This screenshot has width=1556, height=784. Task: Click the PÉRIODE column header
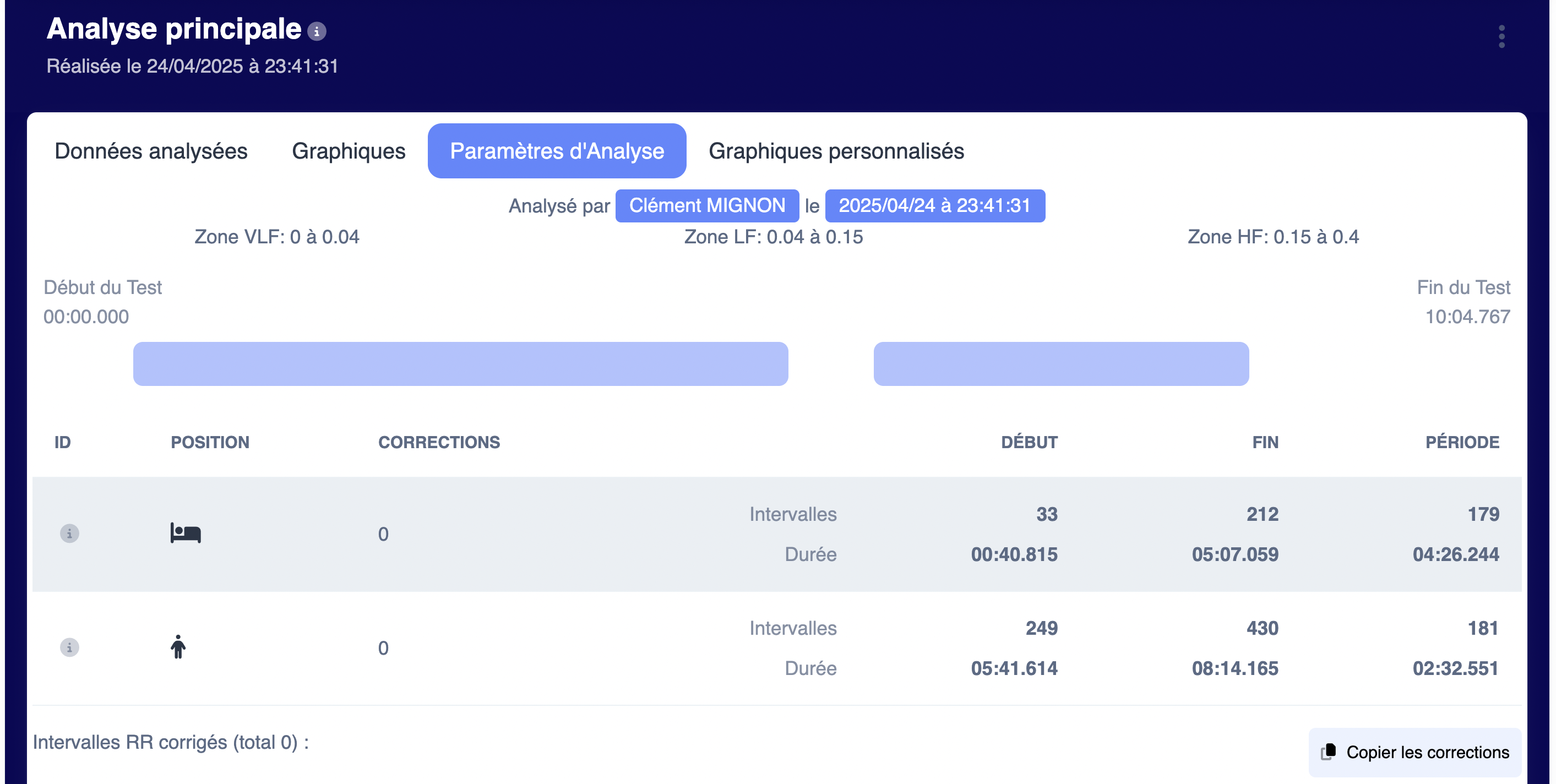[1462, 443]
